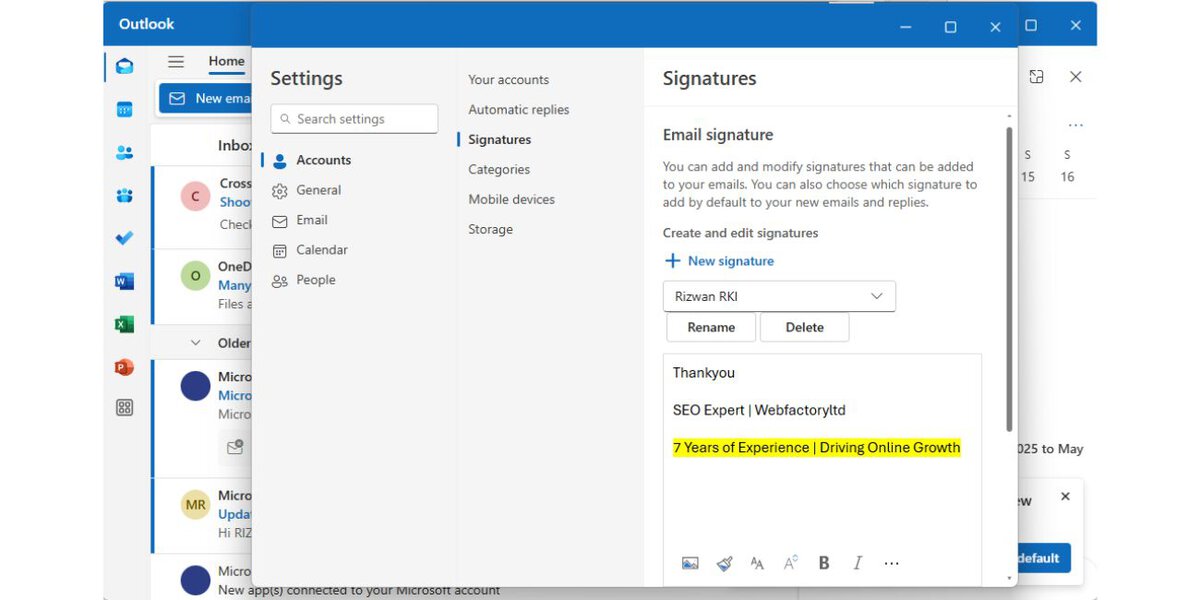Click the Thankyou line in signature
The width and height of the screenshot is (1200, 600).
point(704,373)
